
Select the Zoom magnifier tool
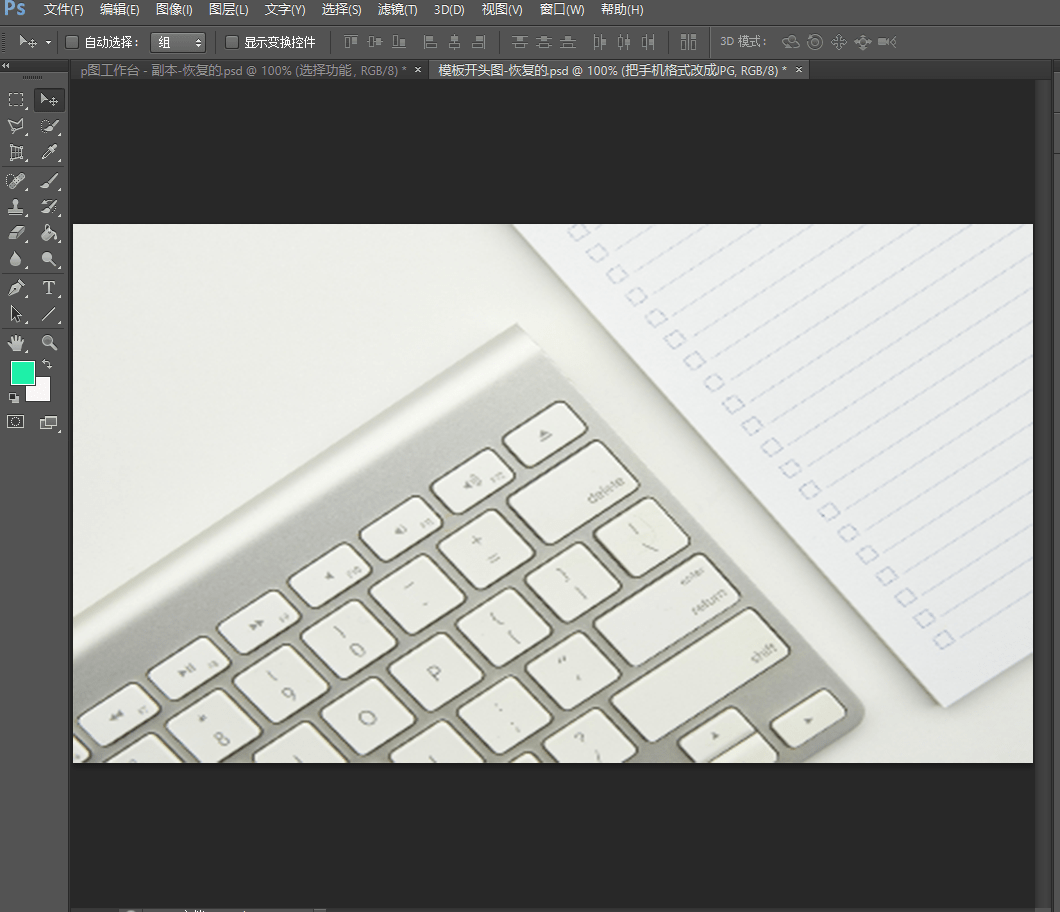click(49, 343)
